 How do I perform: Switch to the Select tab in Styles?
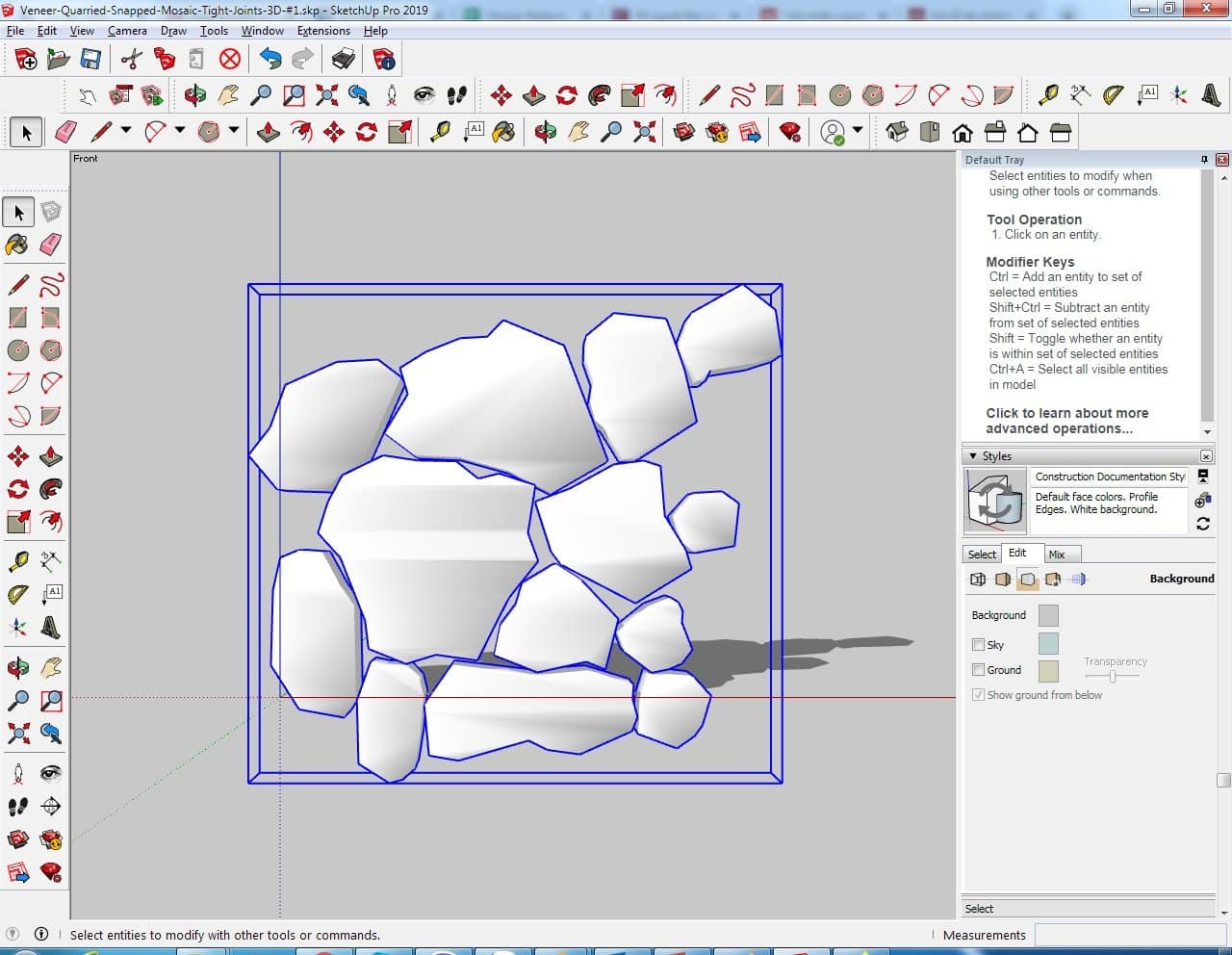click(982, 555)
